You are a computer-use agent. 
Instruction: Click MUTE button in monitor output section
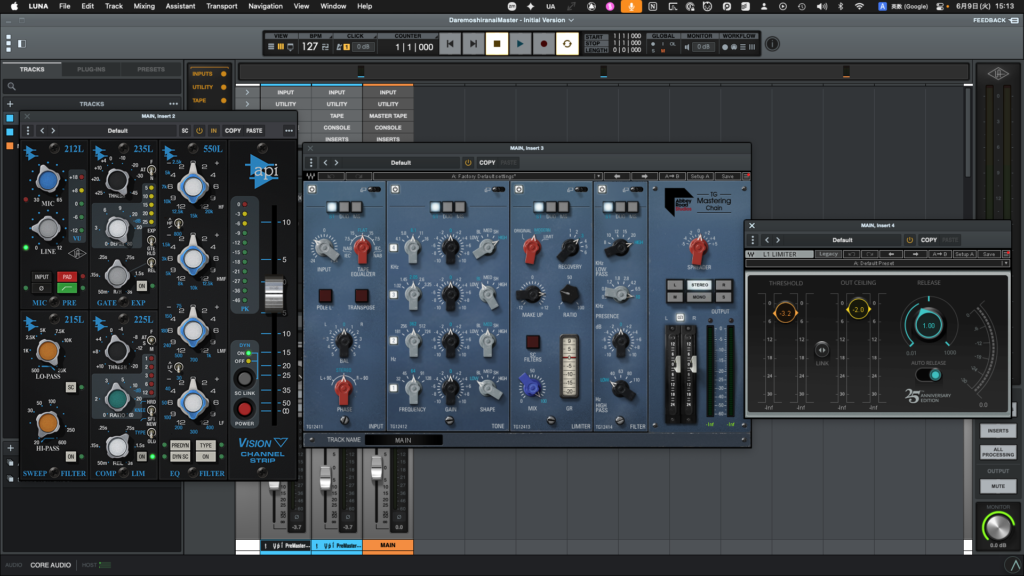pyautogui.click(x=998, y=486)
